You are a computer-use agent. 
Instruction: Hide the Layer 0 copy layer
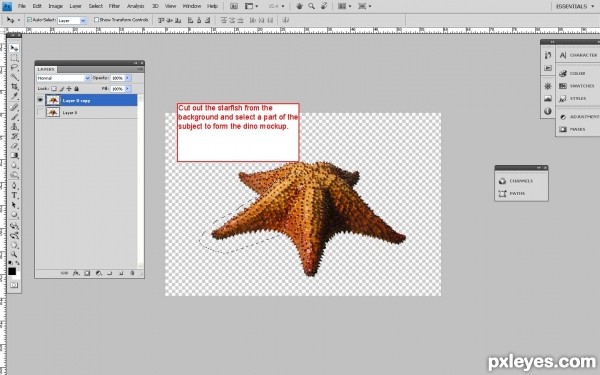click(40, 100)
